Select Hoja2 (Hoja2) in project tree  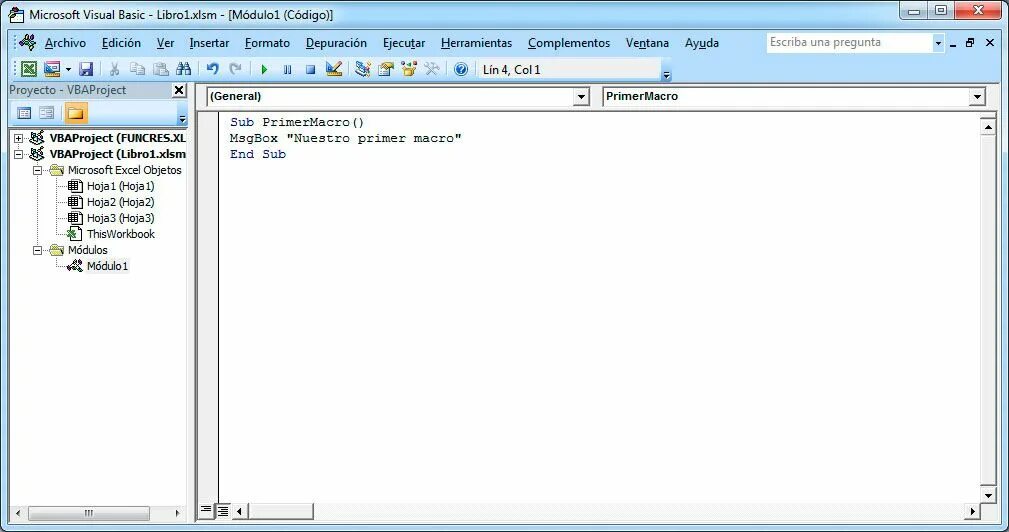pos(120,202)
